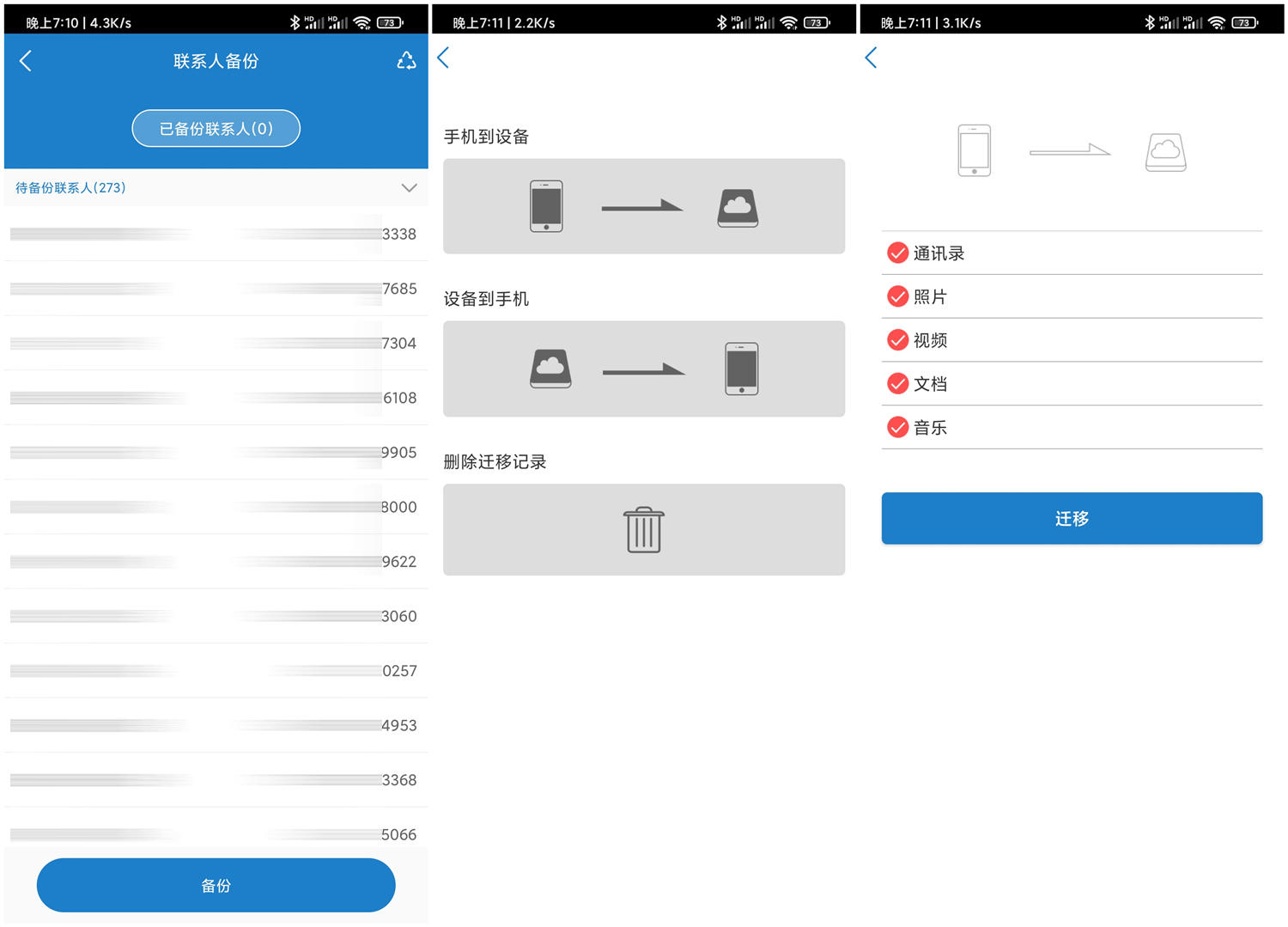
Task: Tap battery indicator in right status bar
Action: 1245,22
